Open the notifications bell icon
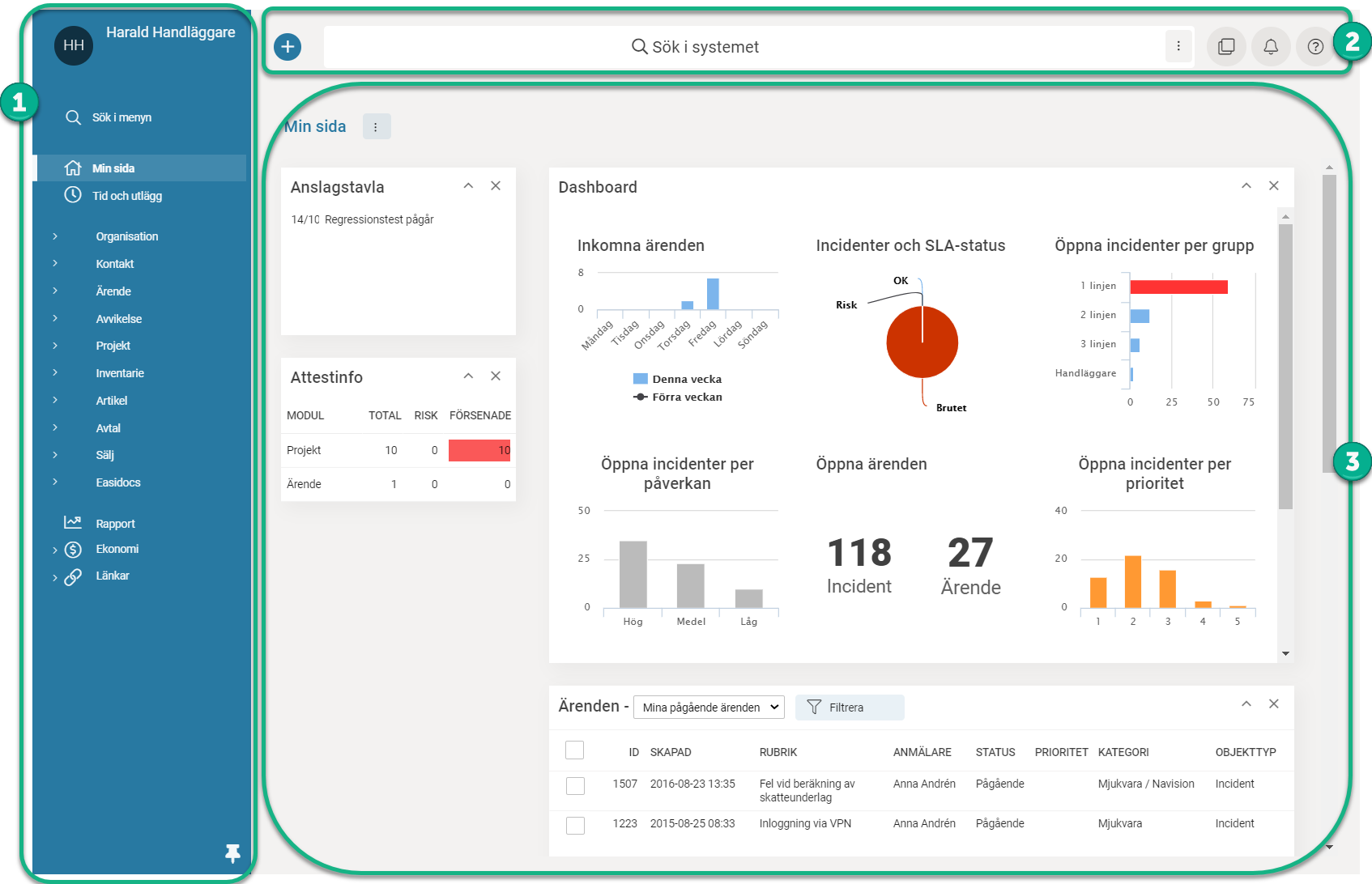Viewport: 1372px width, 884px height. click(x=1271, y=47)
